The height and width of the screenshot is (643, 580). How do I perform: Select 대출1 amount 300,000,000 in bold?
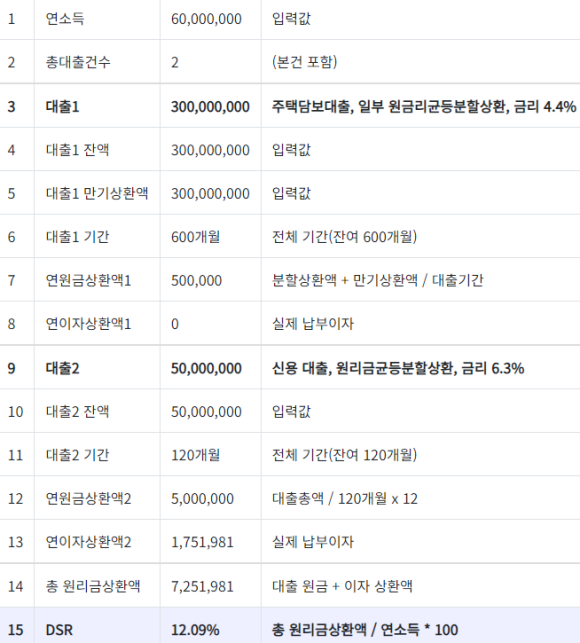[210, 107]
